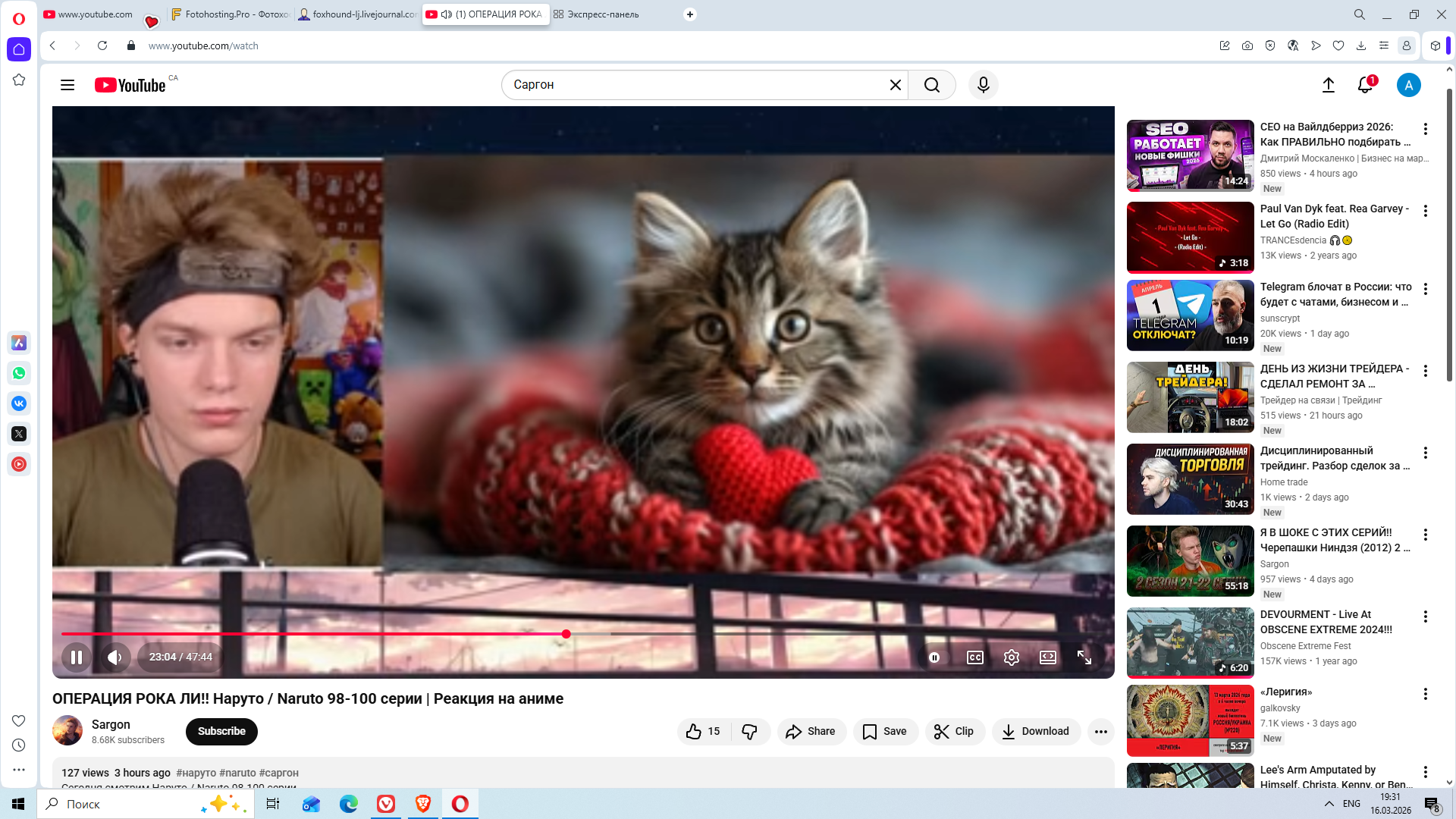Click the upload video icon
The image size is (1456, 819).
click(x=1328, y=85)
